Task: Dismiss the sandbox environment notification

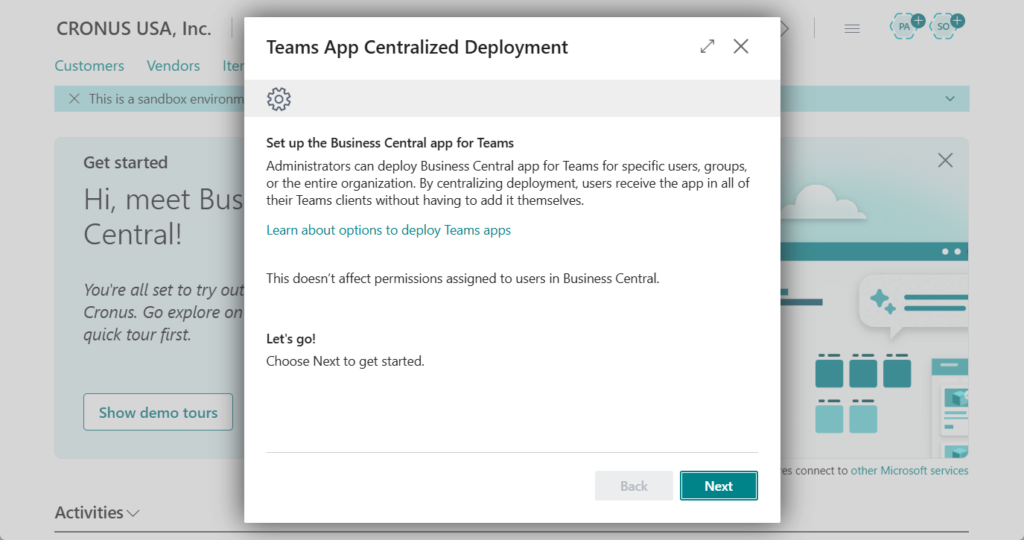Action: (x=74, y=99)
